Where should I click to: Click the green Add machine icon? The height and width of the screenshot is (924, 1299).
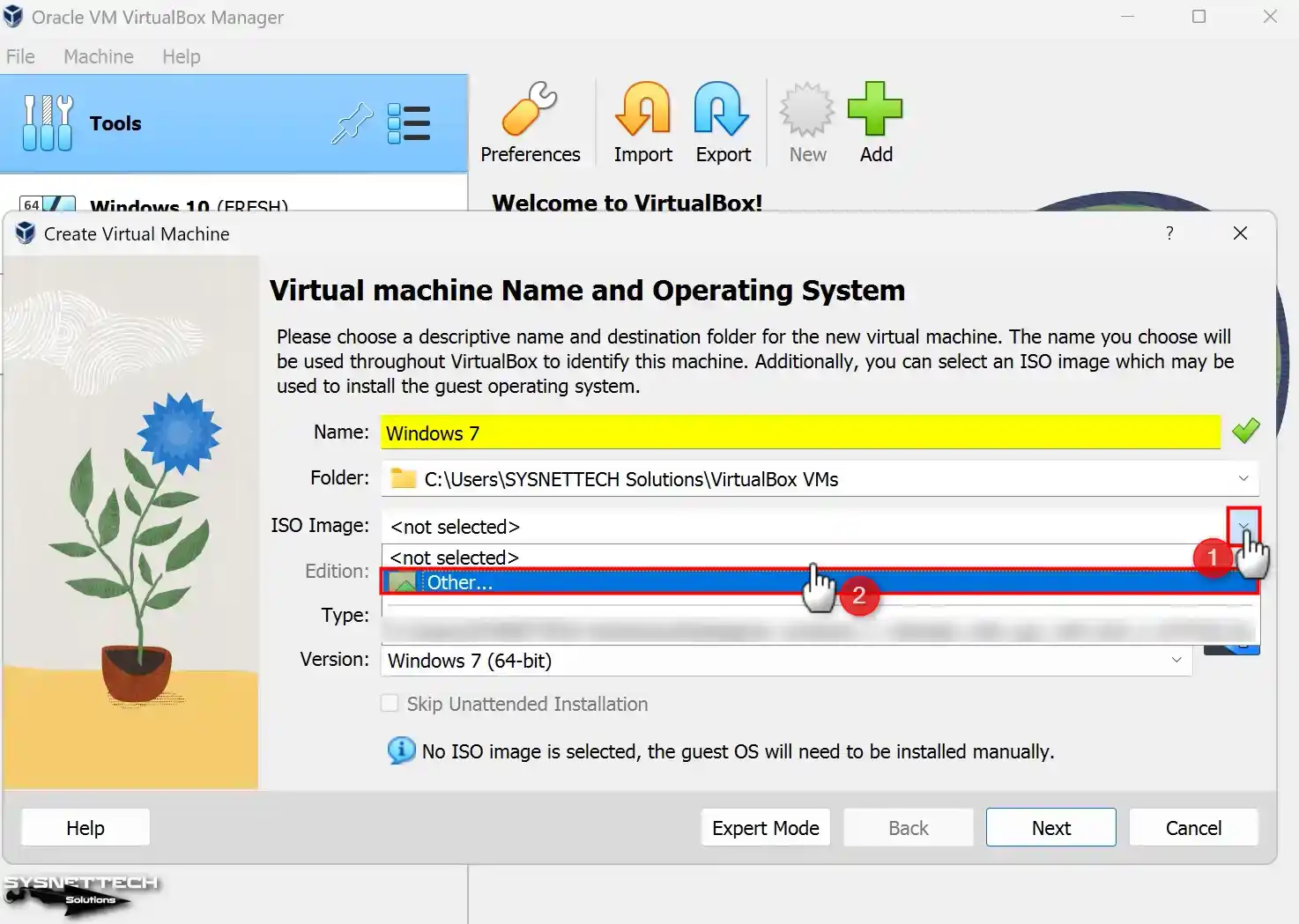875,122
